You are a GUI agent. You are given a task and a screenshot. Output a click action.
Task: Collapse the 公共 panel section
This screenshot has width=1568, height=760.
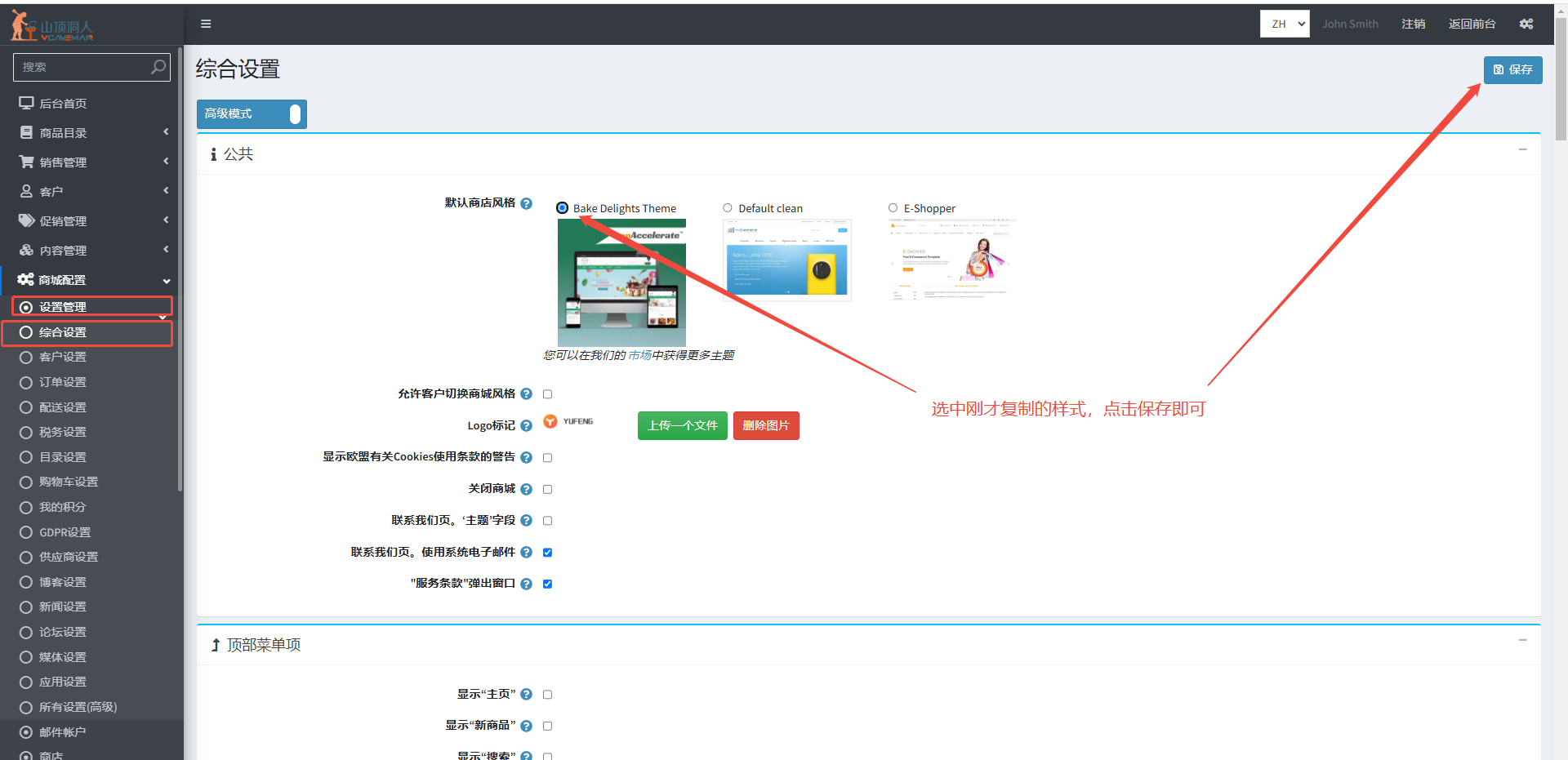[x=1522, y=149]
